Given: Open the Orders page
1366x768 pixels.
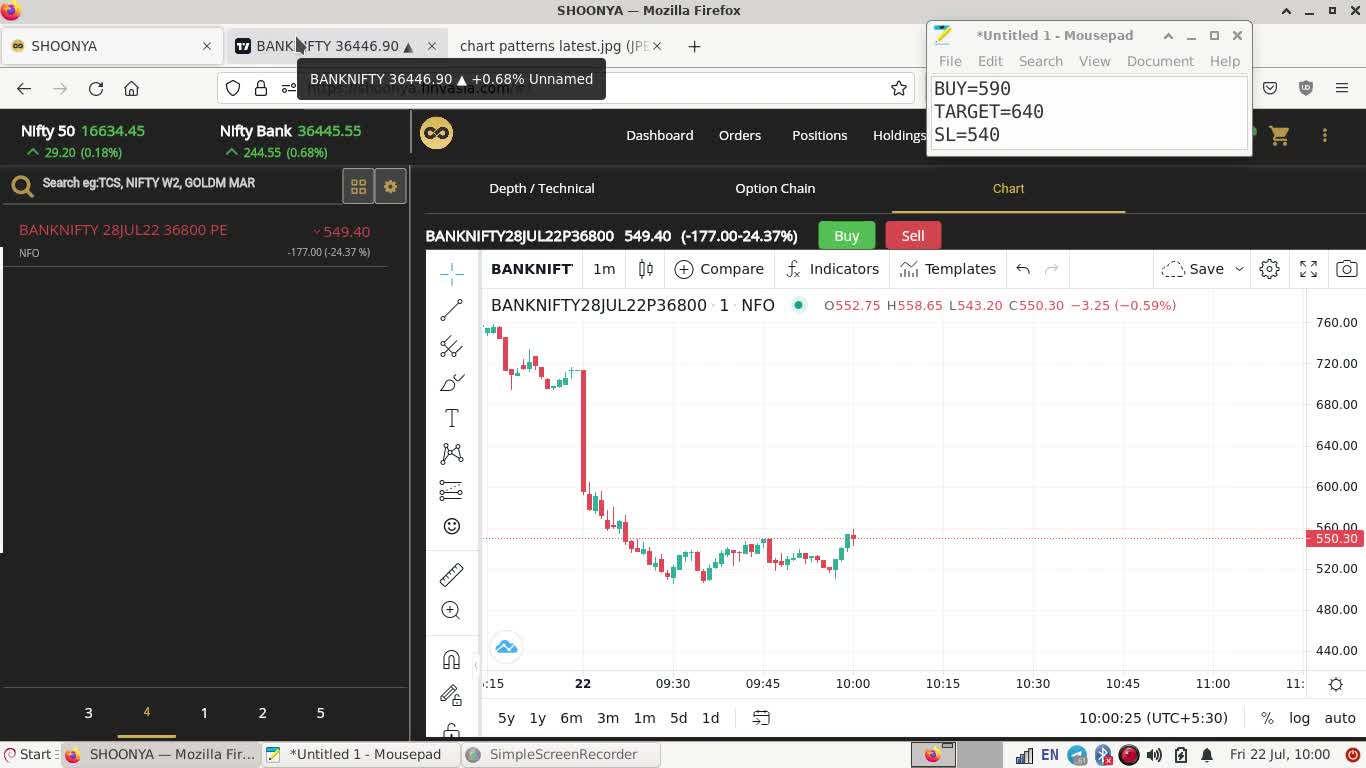Looking at the screenshot, I should (740, 135).
